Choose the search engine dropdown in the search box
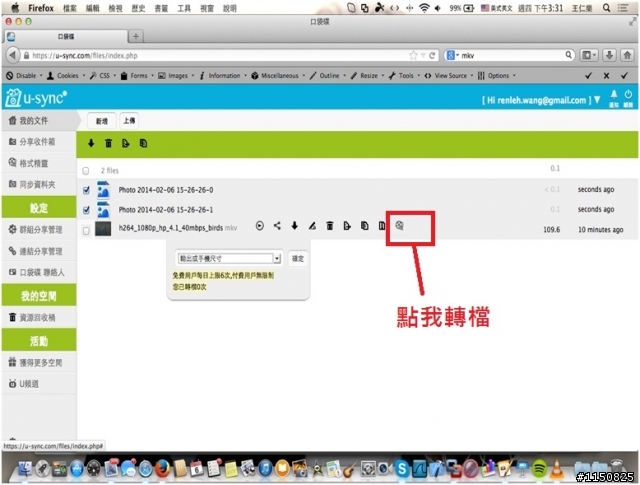 452,55
